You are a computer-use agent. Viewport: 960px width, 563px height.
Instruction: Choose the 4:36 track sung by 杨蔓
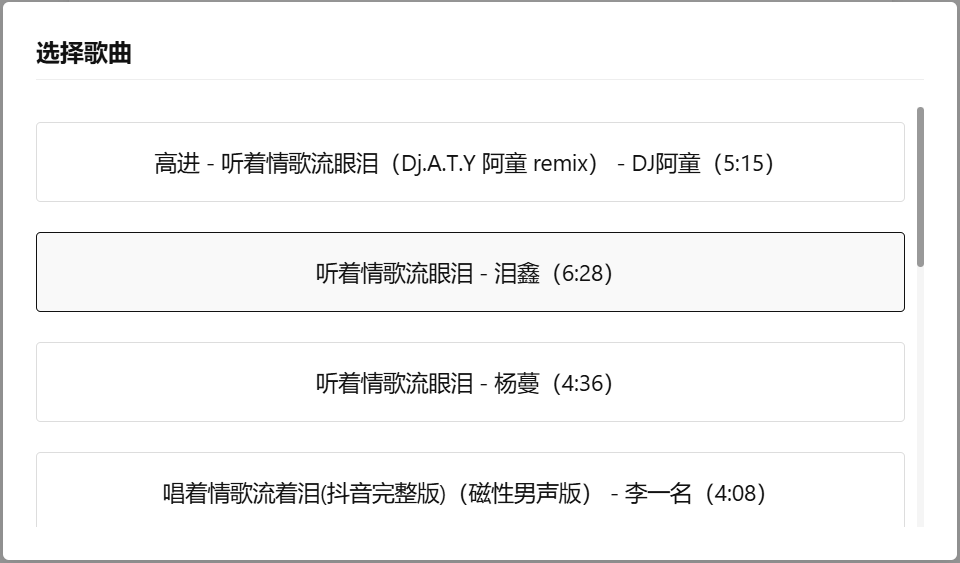[x=470, y=382]
